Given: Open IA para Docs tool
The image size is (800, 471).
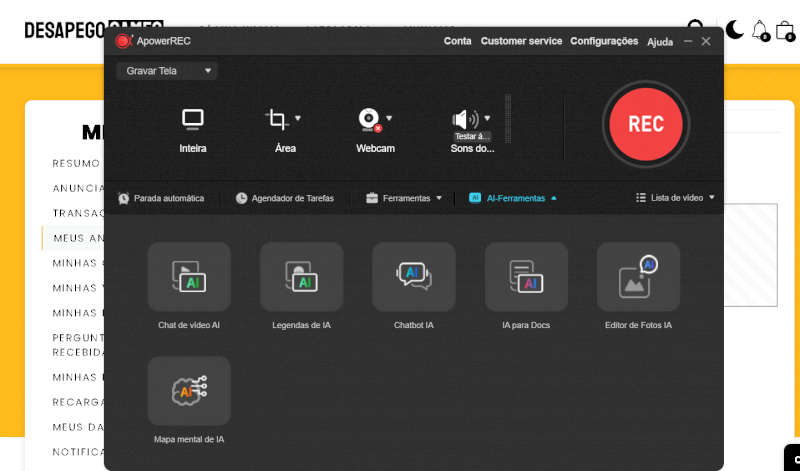Looking at the screenshot, I should tap(526, 277).
